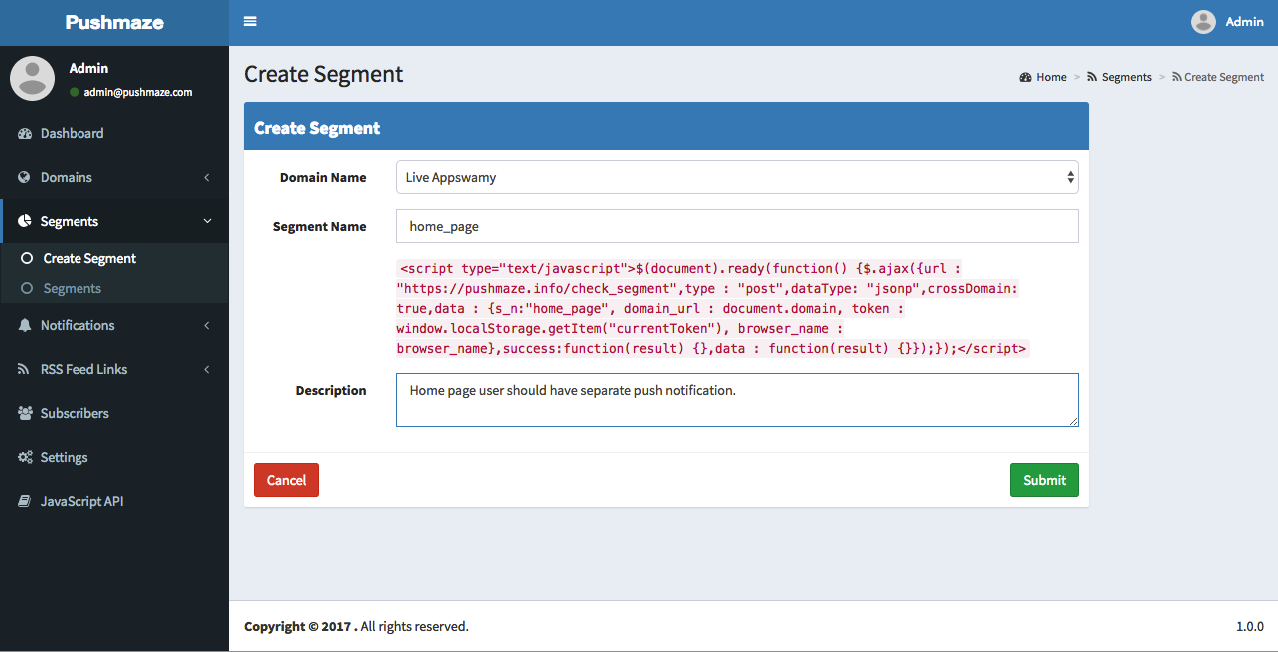This screenshot has height=652, width=1278.
Task: Click the Create Segment page heading
Action: pos(324,74)
